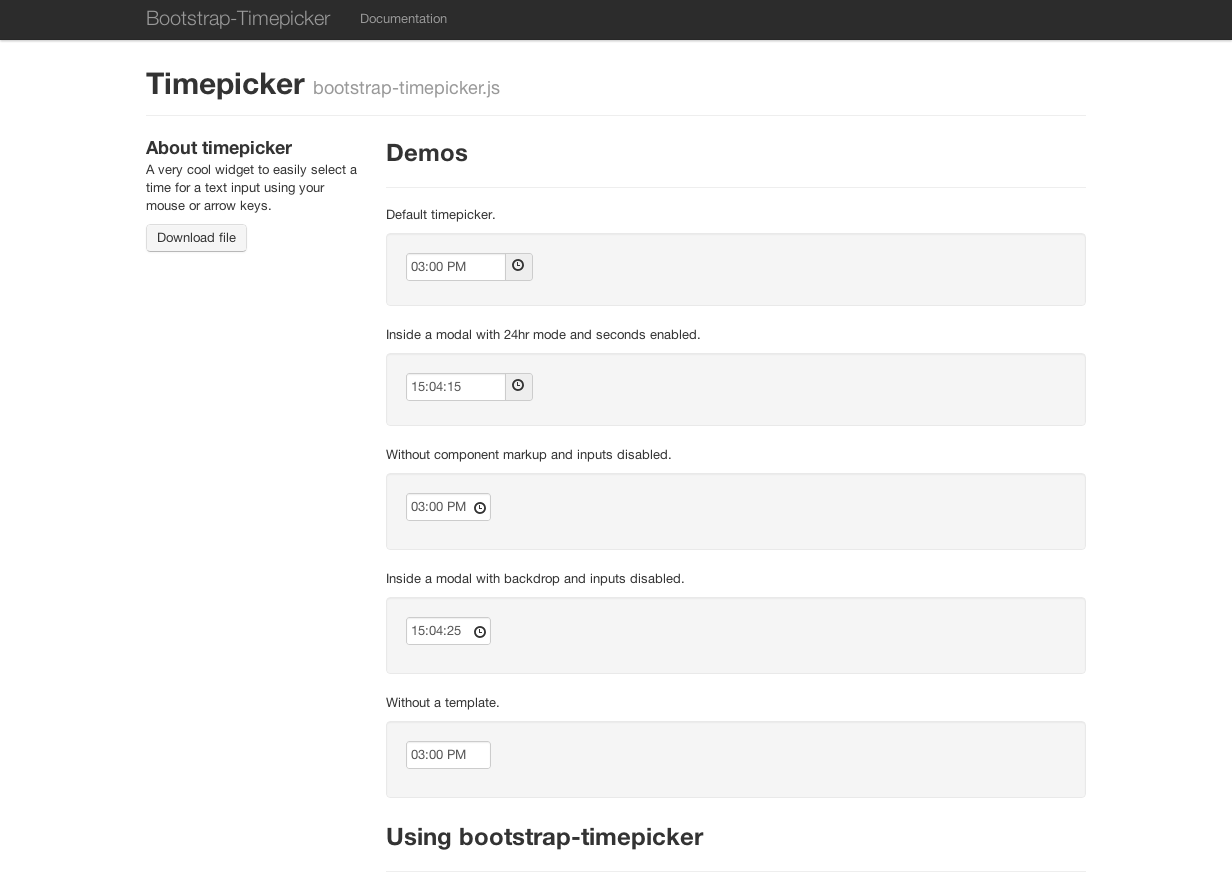Click the Timepicker page title
This screenshot has height=877, width=1232.
225,84
